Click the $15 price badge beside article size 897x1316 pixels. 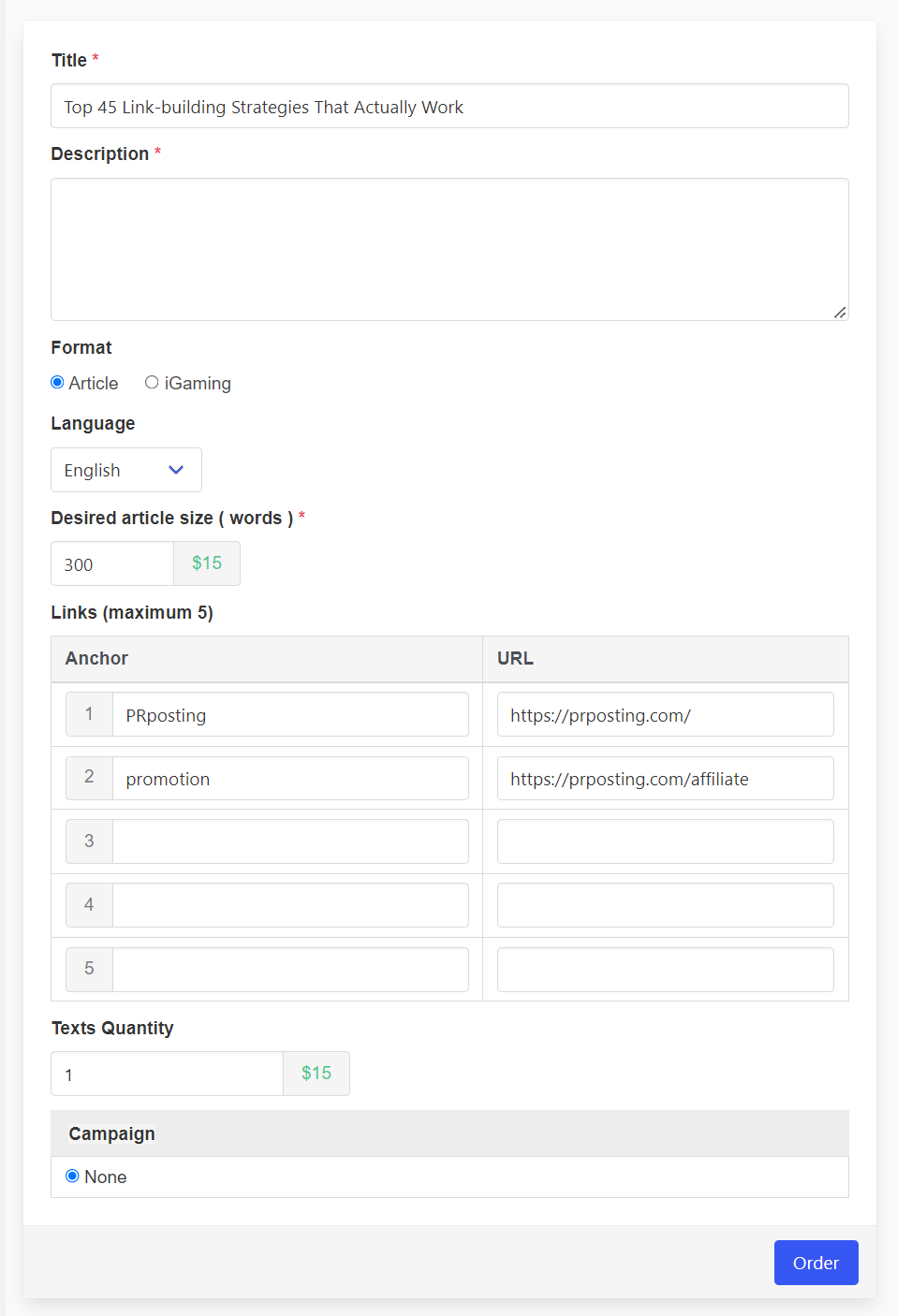207,563
